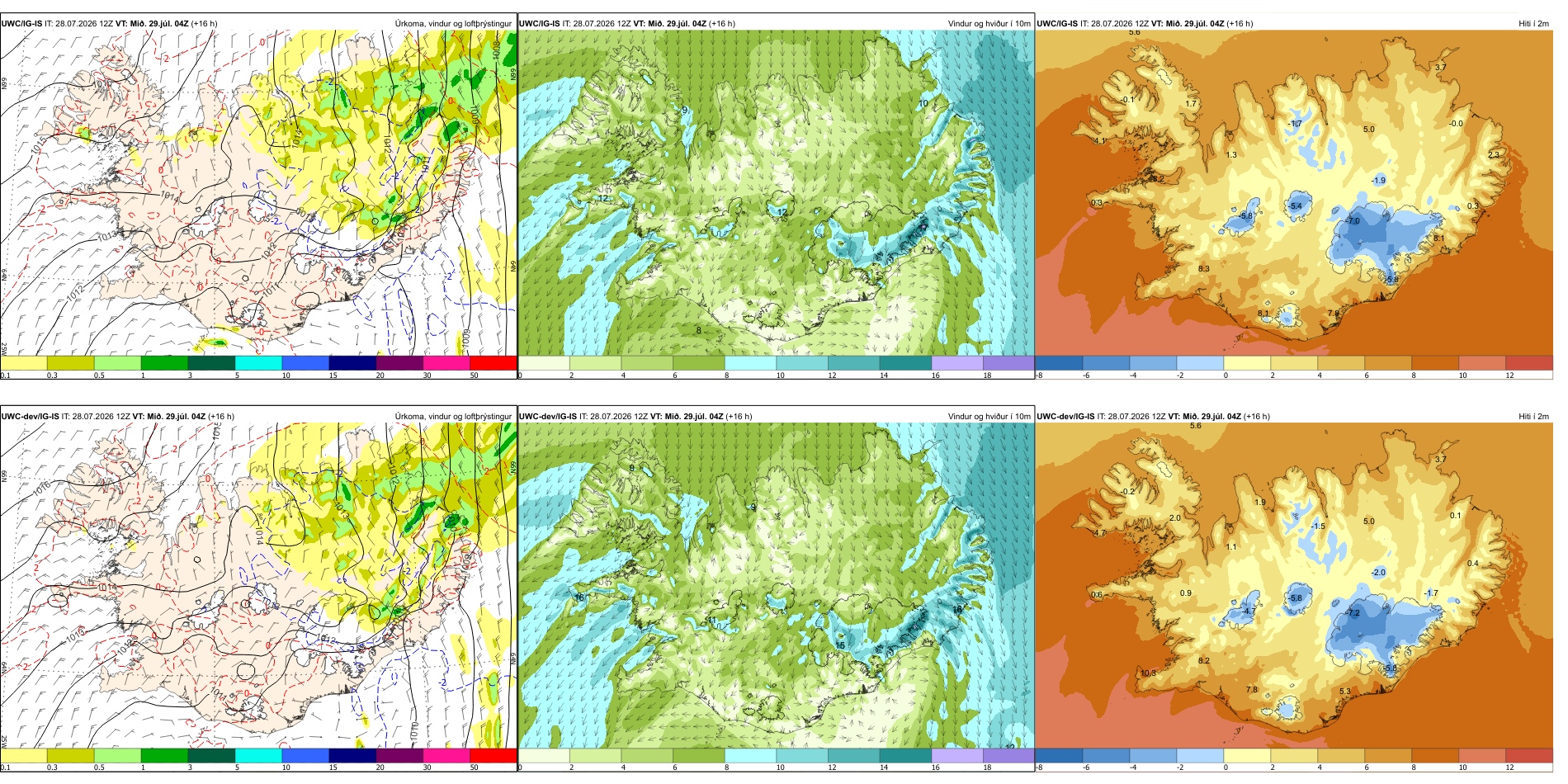Click the 7.9 temperature value
This screenshot has width=1568, height=784.
pos(1334,314)
